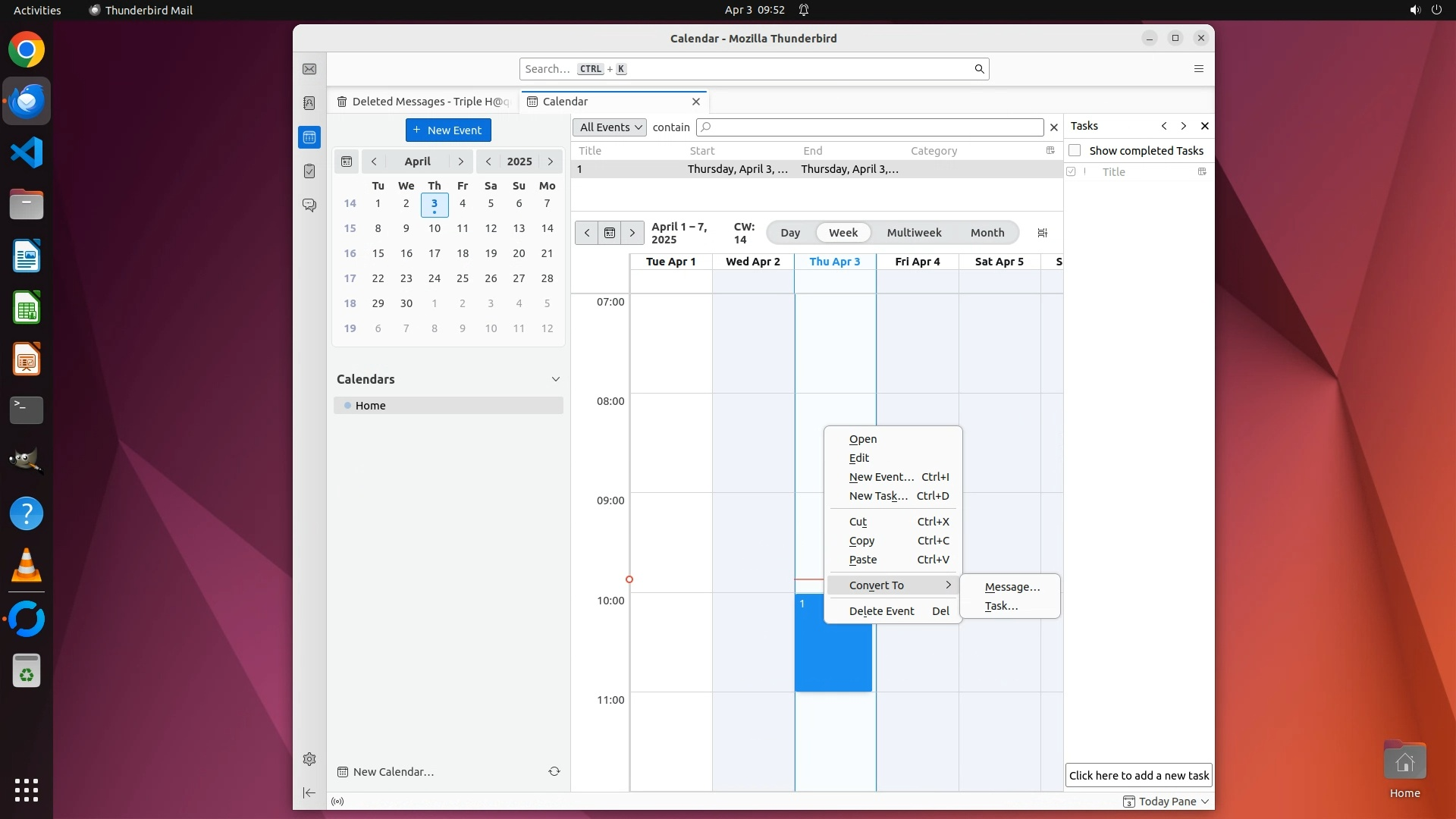This screenshot has width=1456, height=819.
Task: Enable the Show completed Tasks checkbox
Action: coord(1075,150)
